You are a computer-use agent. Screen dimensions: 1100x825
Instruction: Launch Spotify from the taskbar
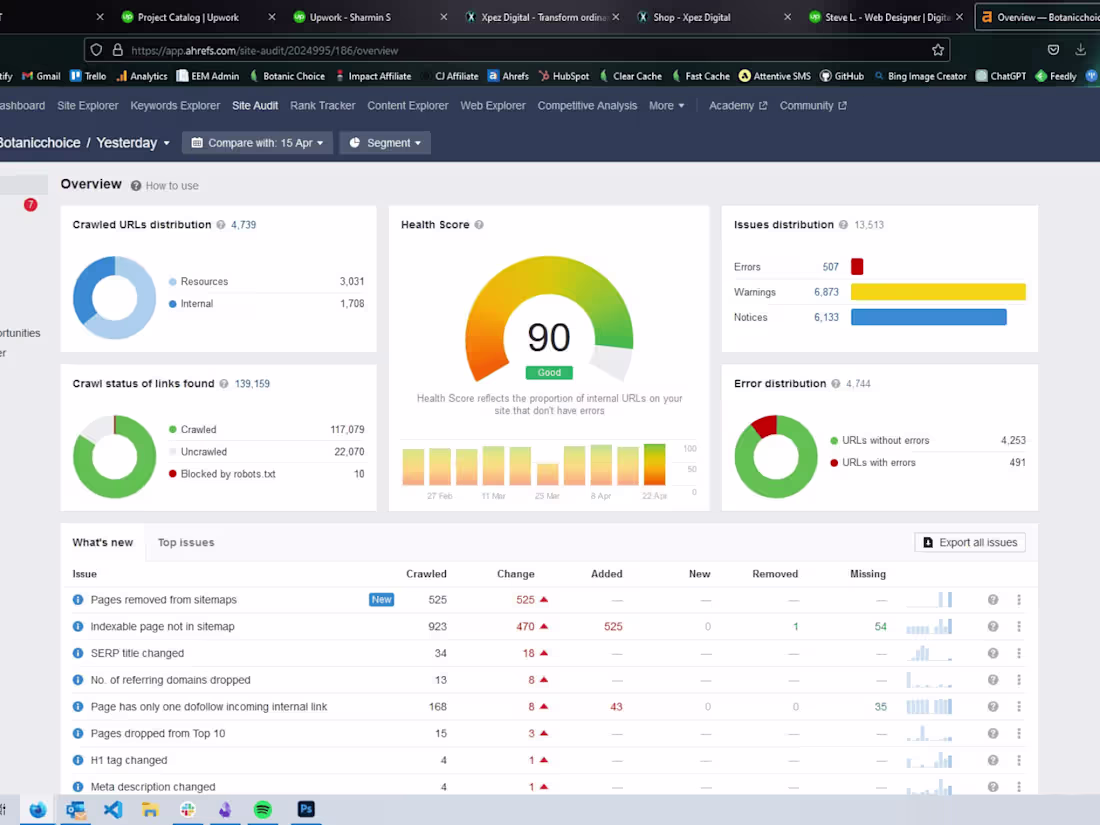click(262, 809)
